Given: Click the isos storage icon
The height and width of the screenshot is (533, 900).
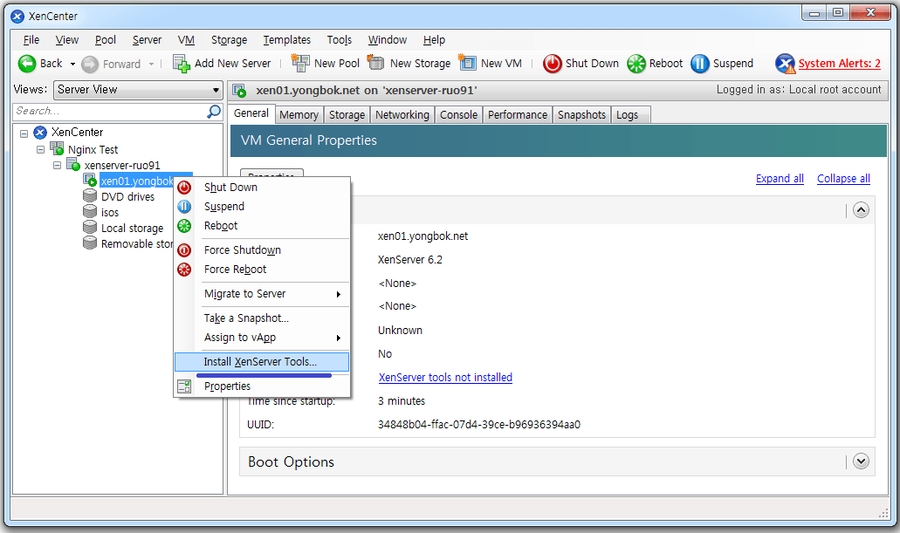Looking at the screenshot, I should pyautogui.click(x=90, y=212).
